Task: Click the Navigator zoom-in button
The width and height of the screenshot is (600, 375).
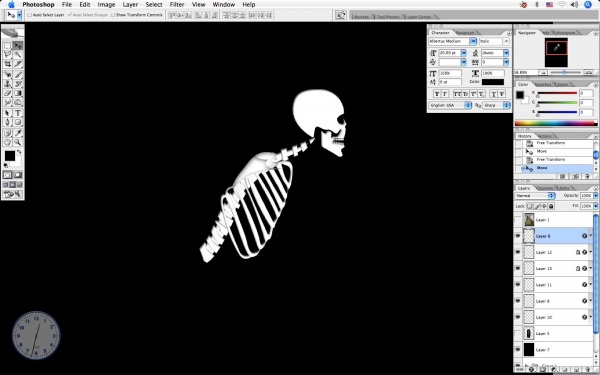Action: pyautogui.click(x=589, y=72)
